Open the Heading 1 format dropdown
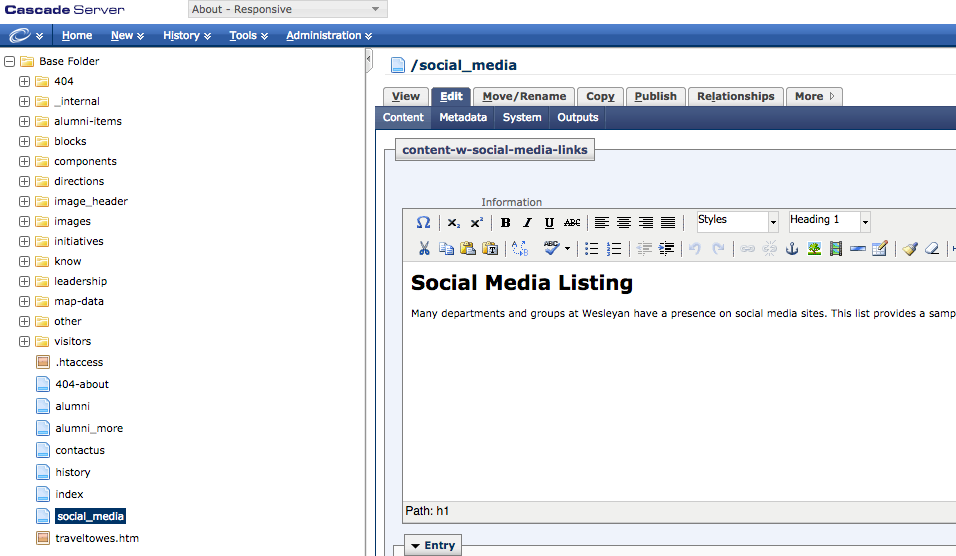This screenshot has width=956, height=556. click(829, 221)
